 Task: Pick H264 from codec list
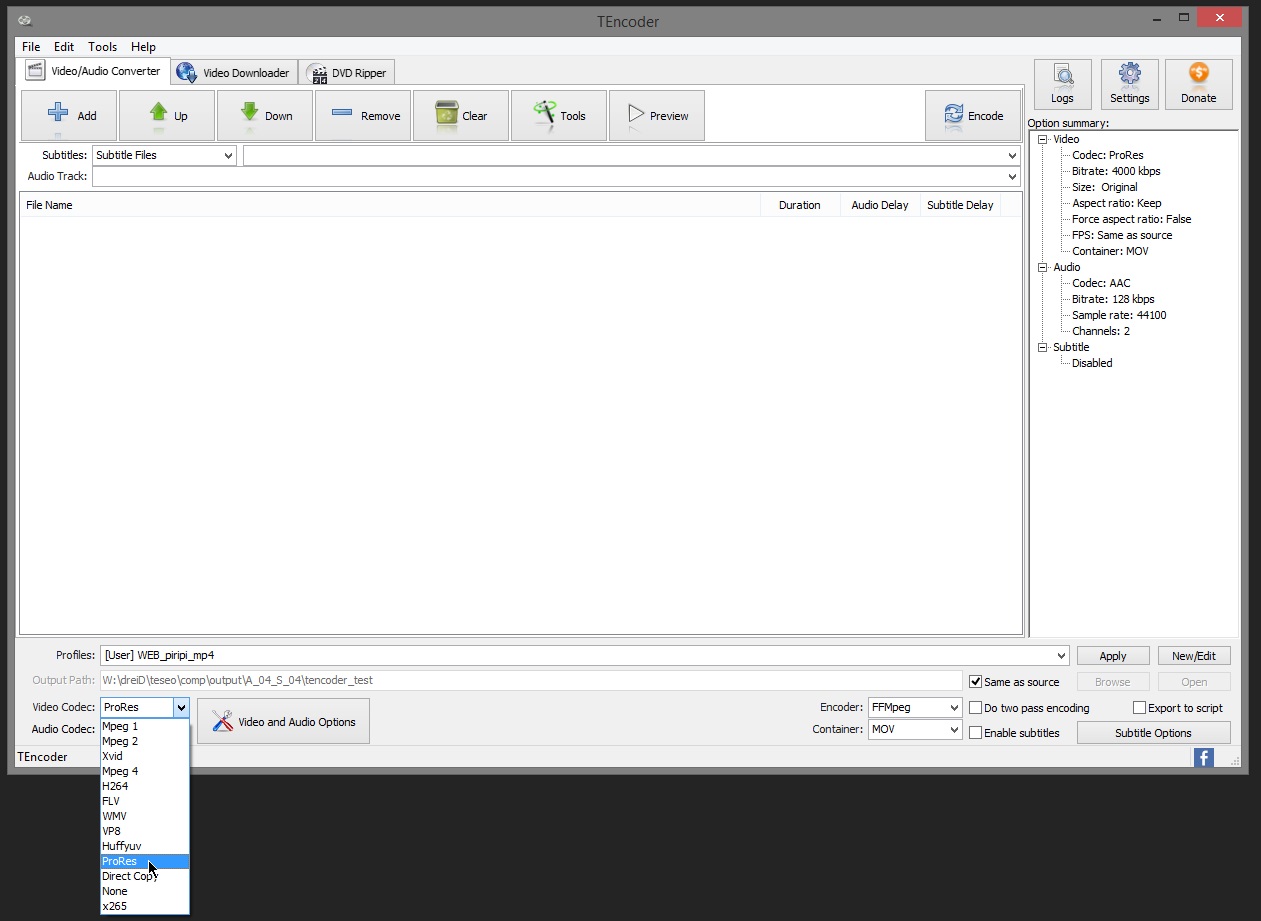pyautogui.click(x=144, y=786)
